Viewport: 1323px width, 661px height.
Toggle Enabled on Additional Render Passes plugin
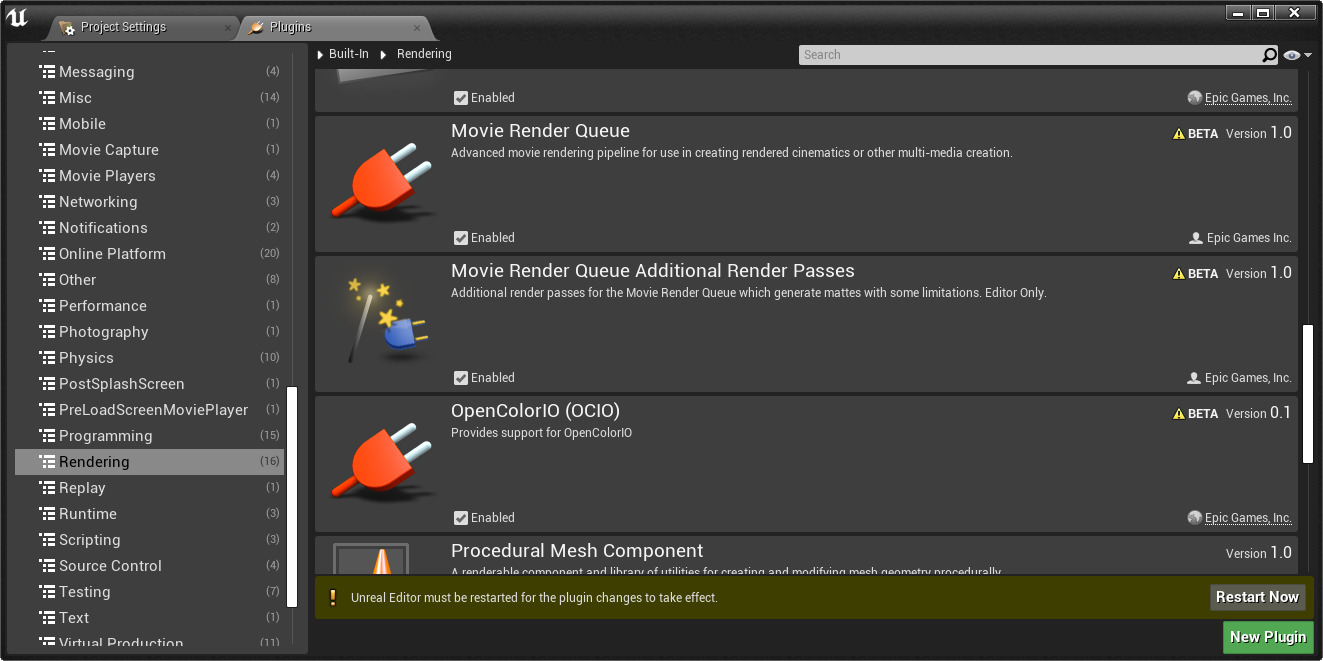462,378
